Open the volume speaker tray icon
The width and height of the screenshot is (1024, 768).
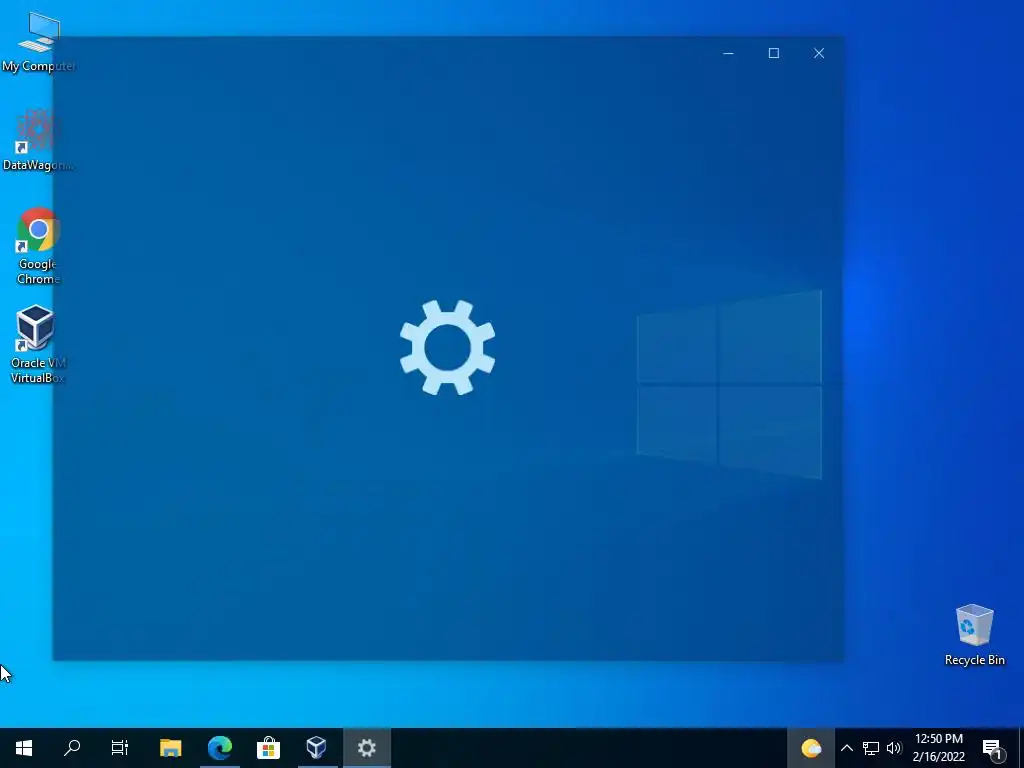click(x=894, y=748)
